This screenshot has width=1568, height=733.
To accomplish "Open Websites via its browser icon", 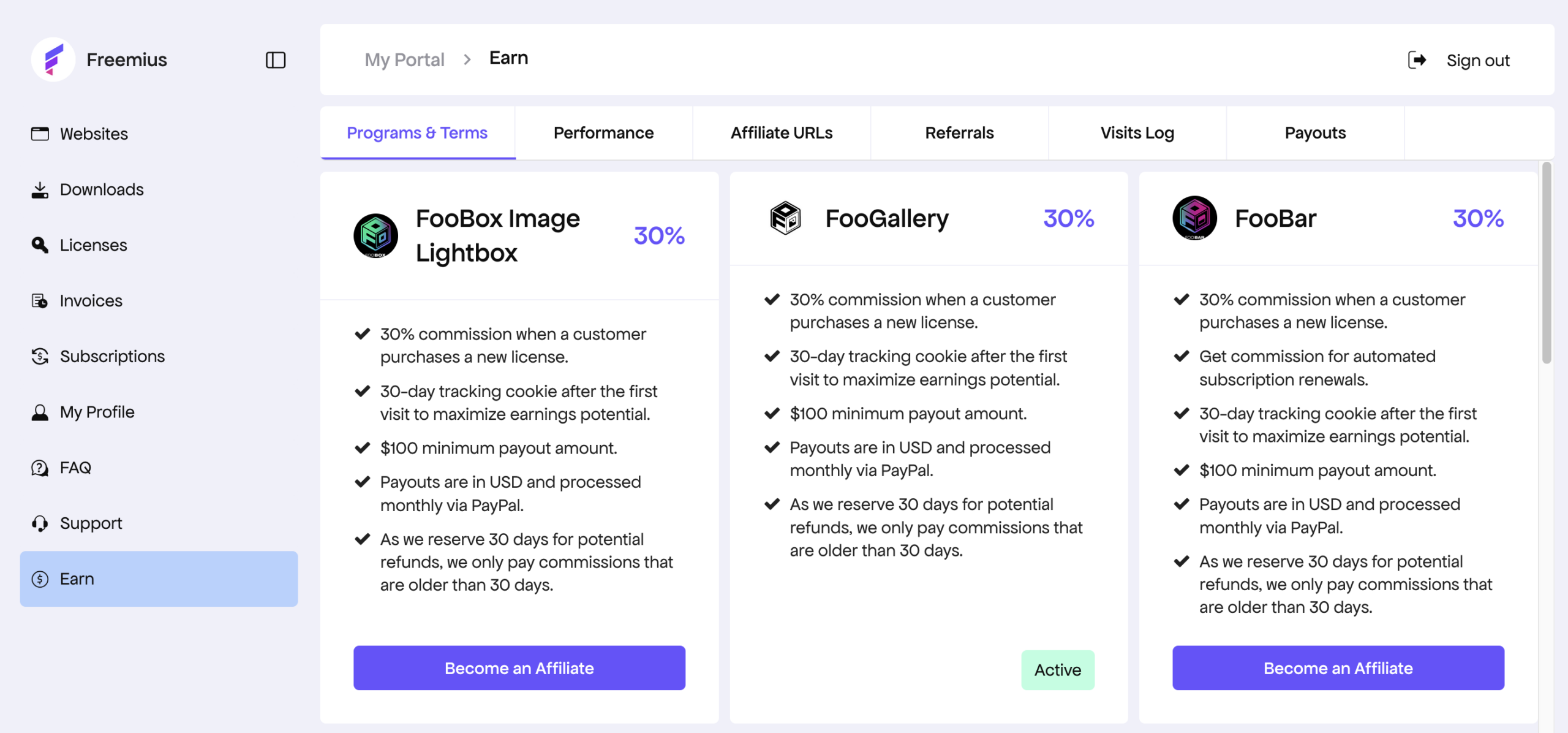I will 40,134.
